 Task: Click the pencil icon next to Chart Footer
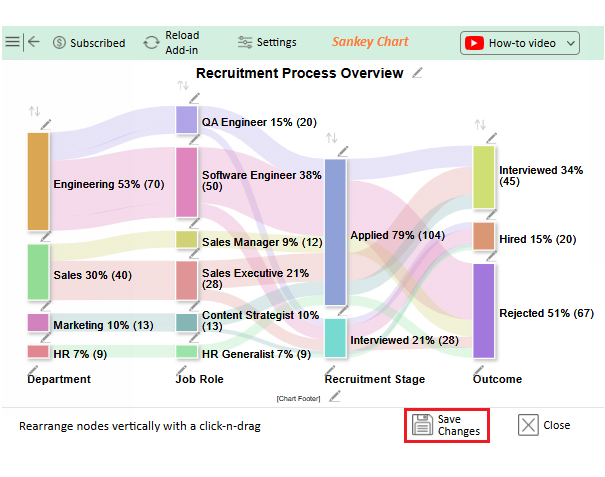coord(335,396)
